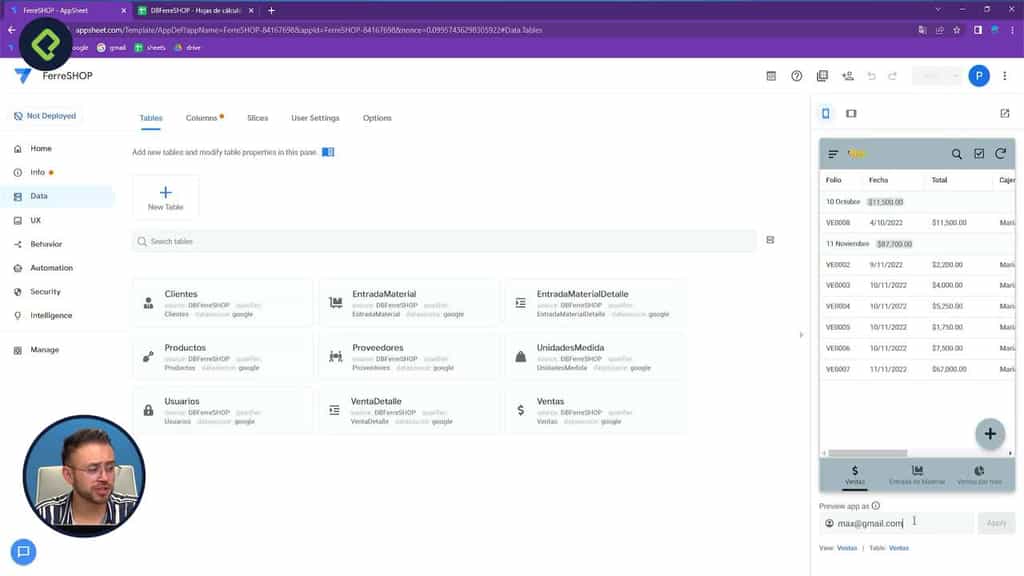The height and width of the screenshot is (576, 1024).
Task: Undo the last change
Action: pyautogui.click(x=872, y=76)
